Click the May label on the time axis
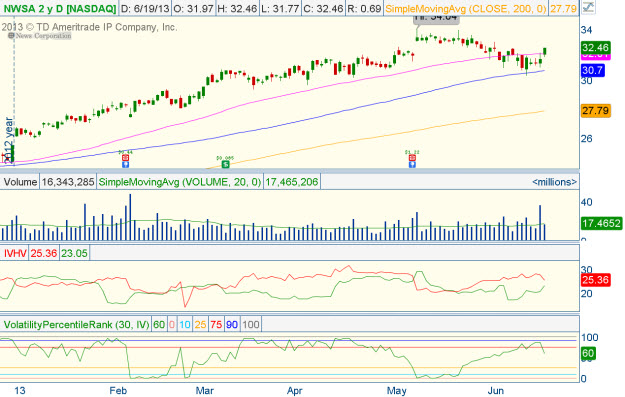 click(x=397, y=391)
